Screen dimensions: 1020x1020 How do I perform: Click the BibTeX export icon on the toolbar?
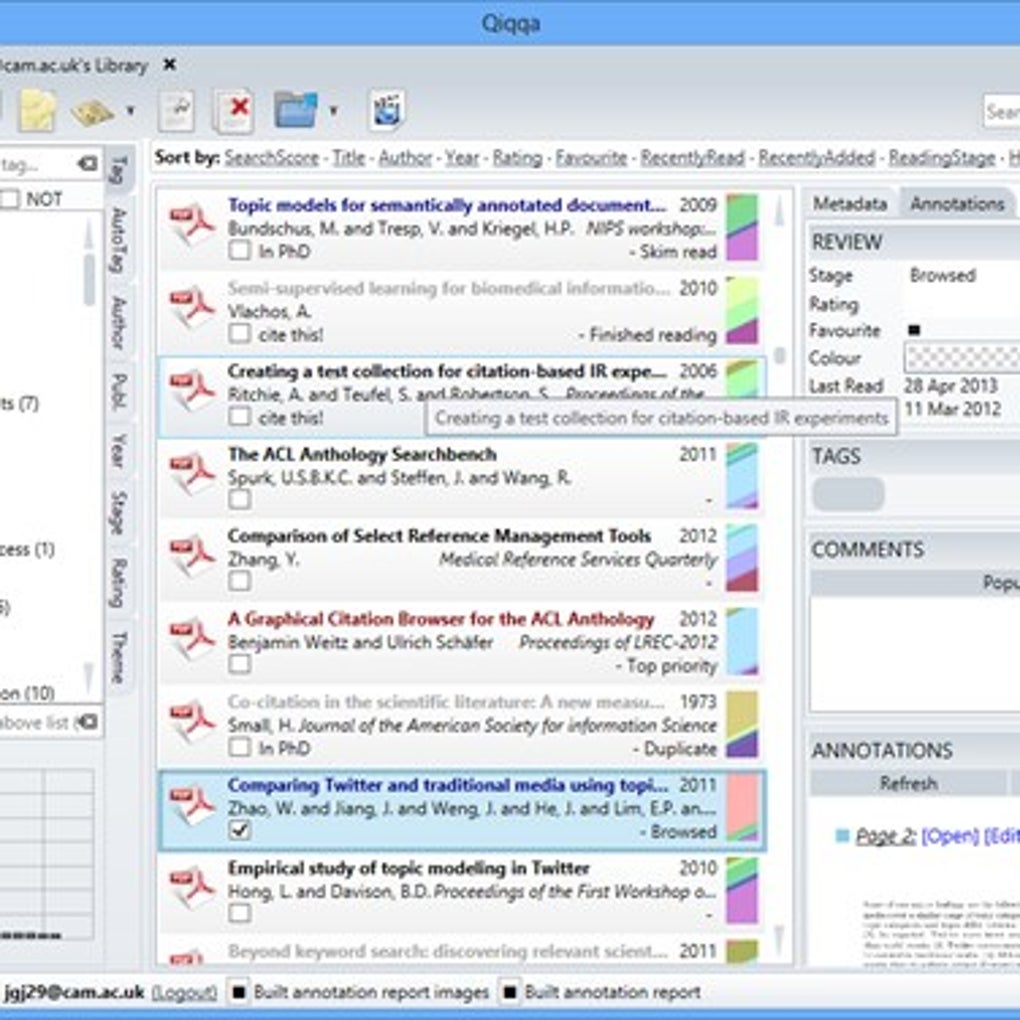385,110
